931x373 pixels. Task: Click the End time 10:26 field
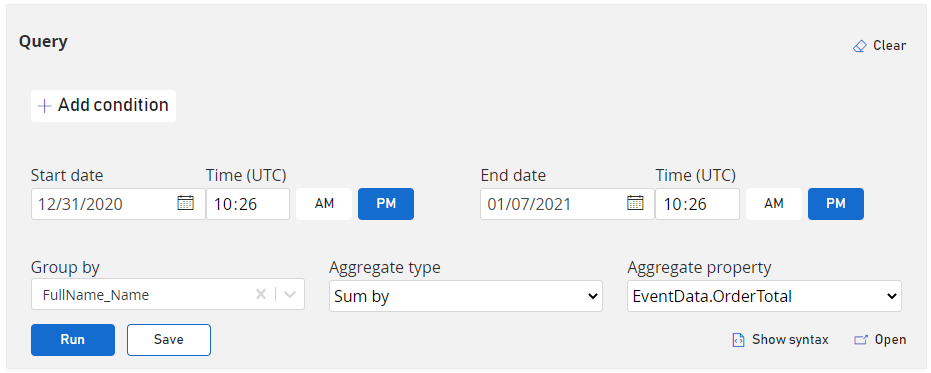pyautogui.click(x=698, y=204)
